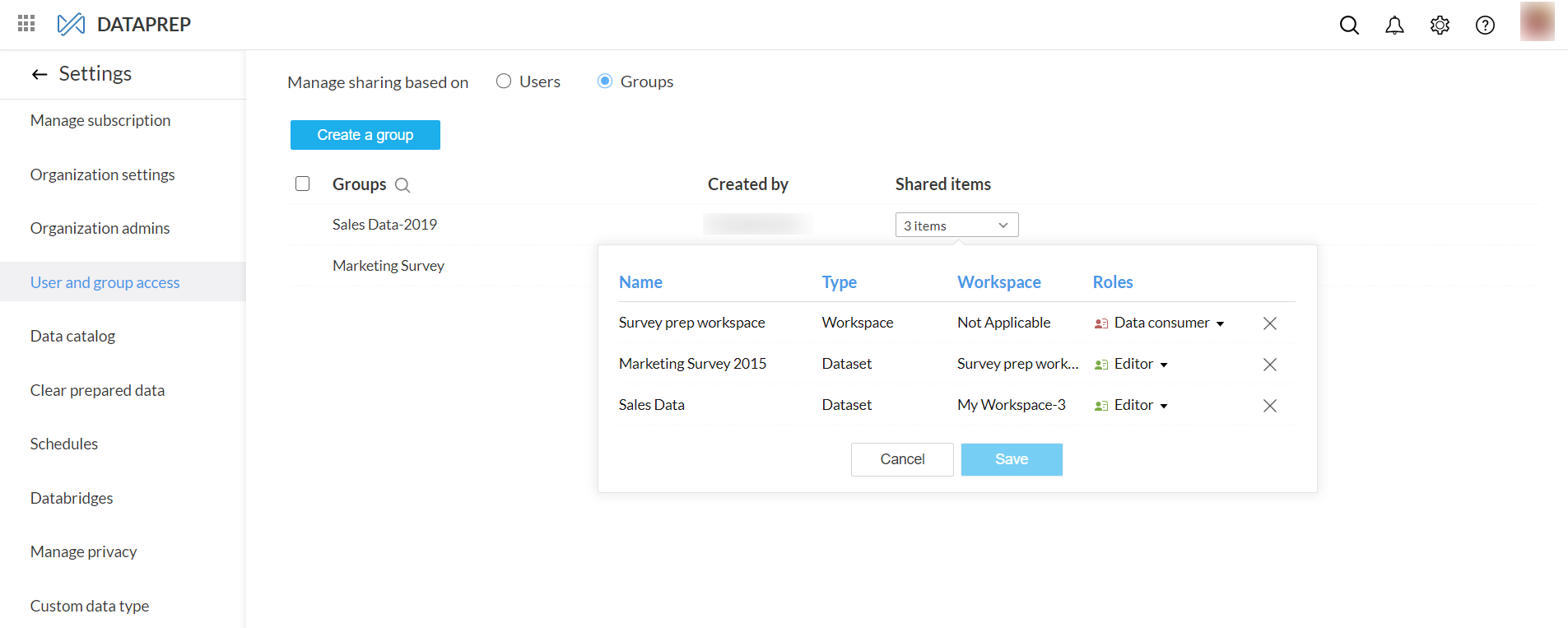Open the help question mark icon
1568x628 pixels.
pos(1485,25)
